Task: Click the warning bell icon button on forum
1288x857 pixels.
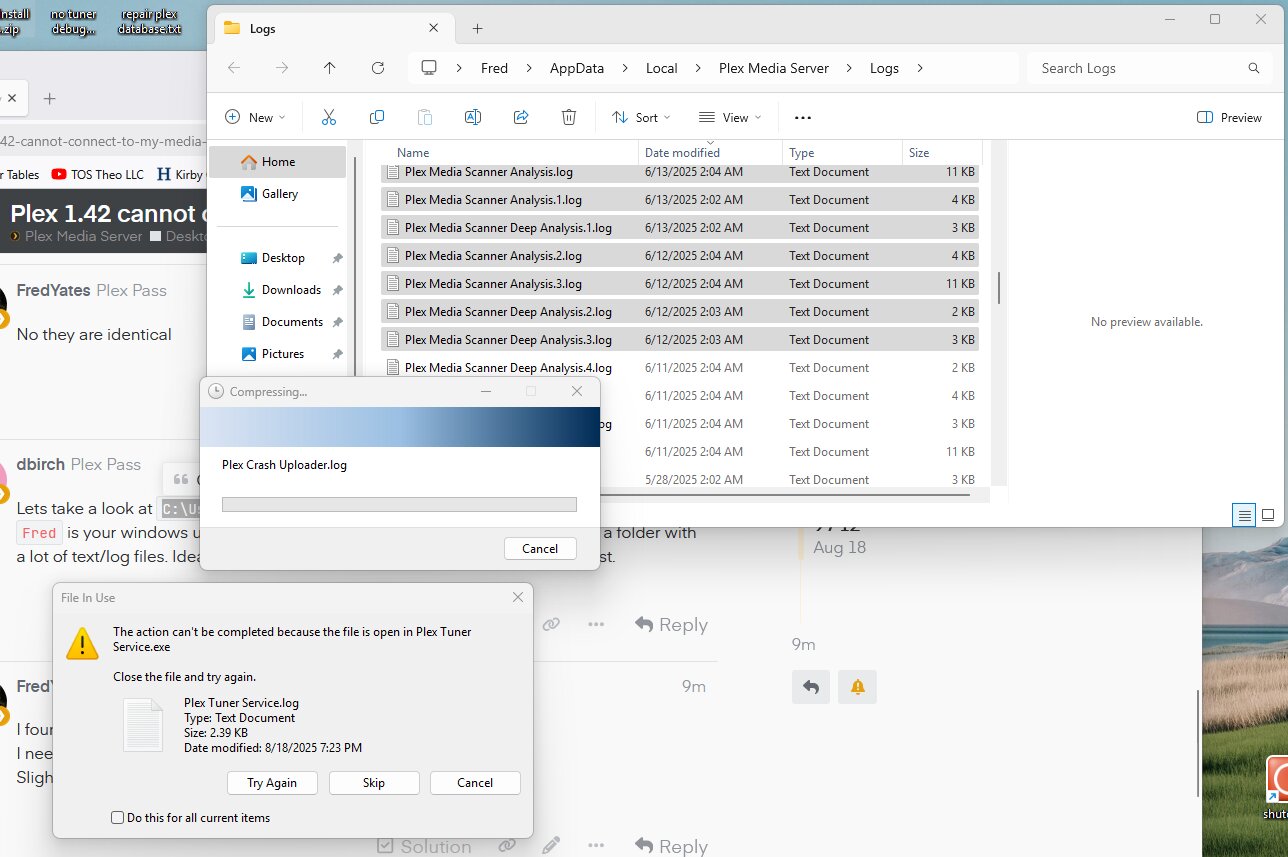Action: coord(857,687)
